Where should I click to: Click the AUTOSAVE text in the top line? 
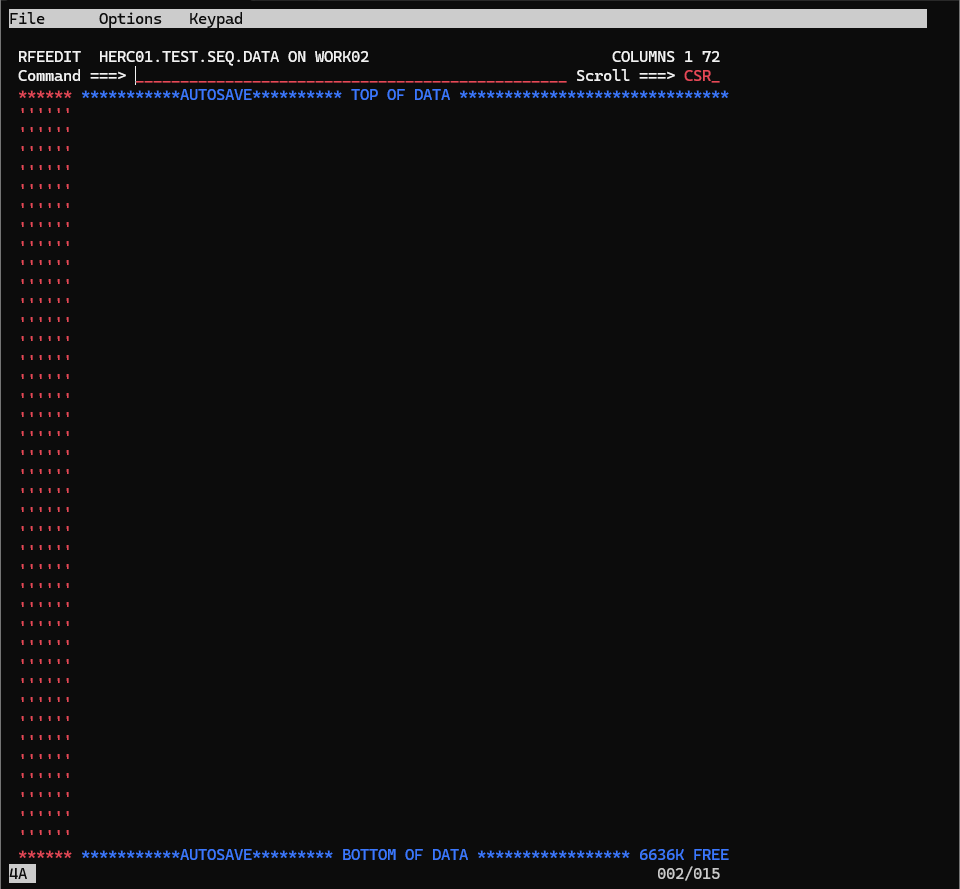pyautogui.click(x=216, y=95)
